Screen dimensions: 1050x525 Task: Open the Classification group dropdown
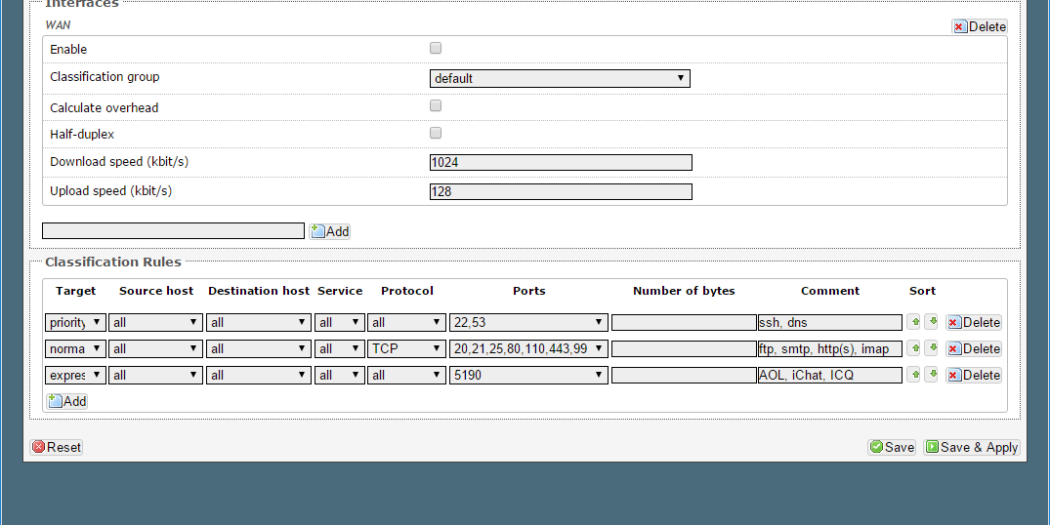point(560,78)
